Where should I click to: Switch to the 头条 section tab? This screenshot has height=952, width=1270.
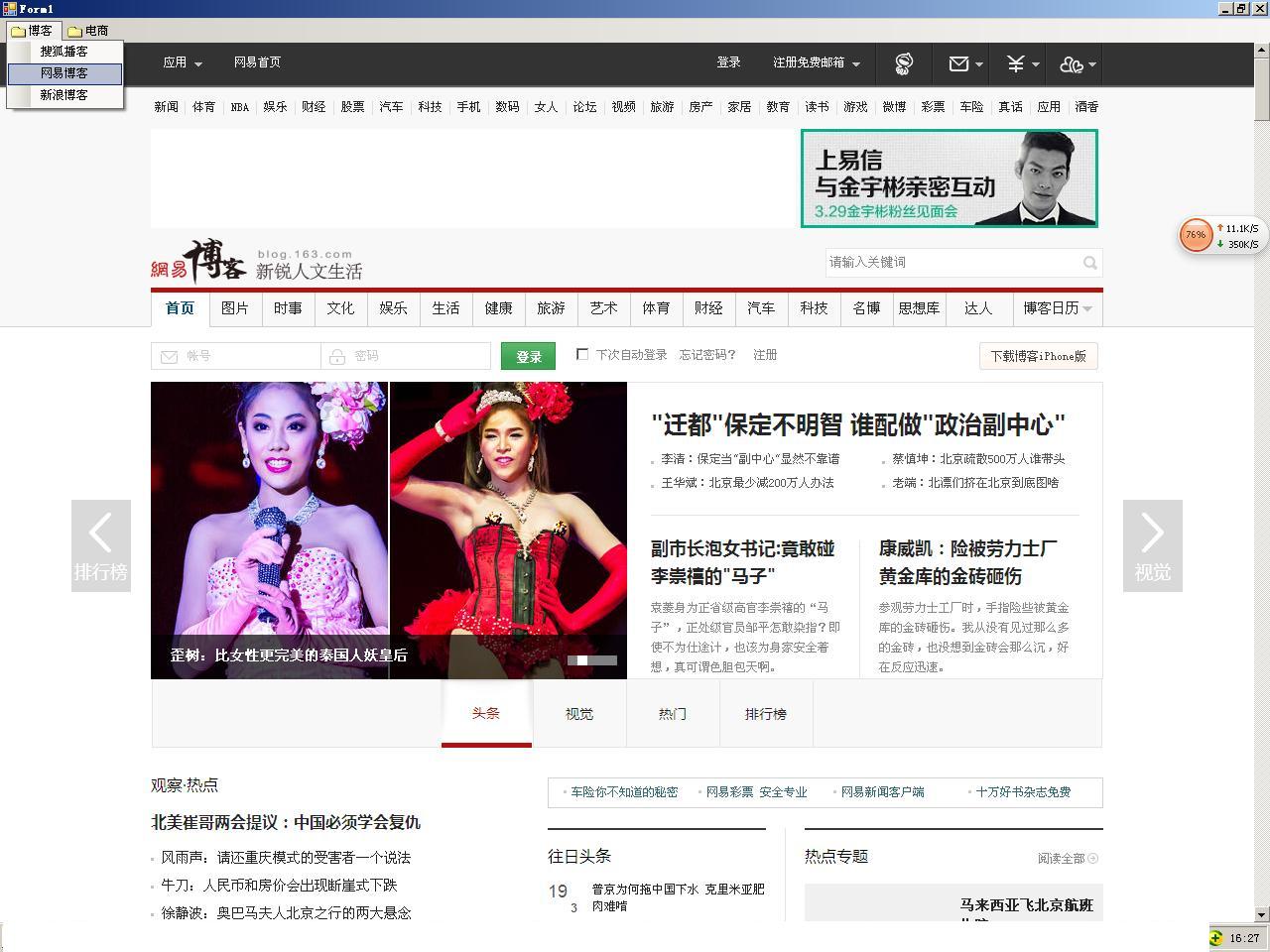[x=486, y=714]
